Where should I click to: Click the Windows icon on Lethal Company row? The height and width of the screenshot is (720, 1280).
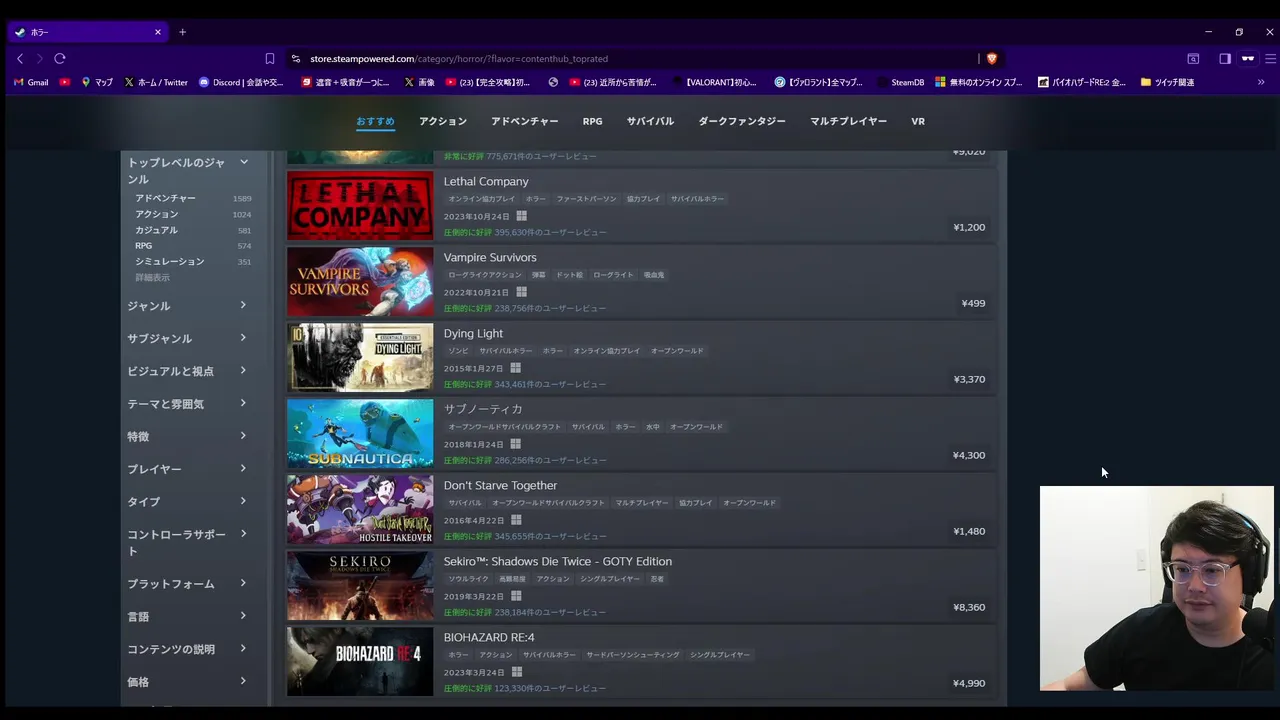[x=521, y=216]
